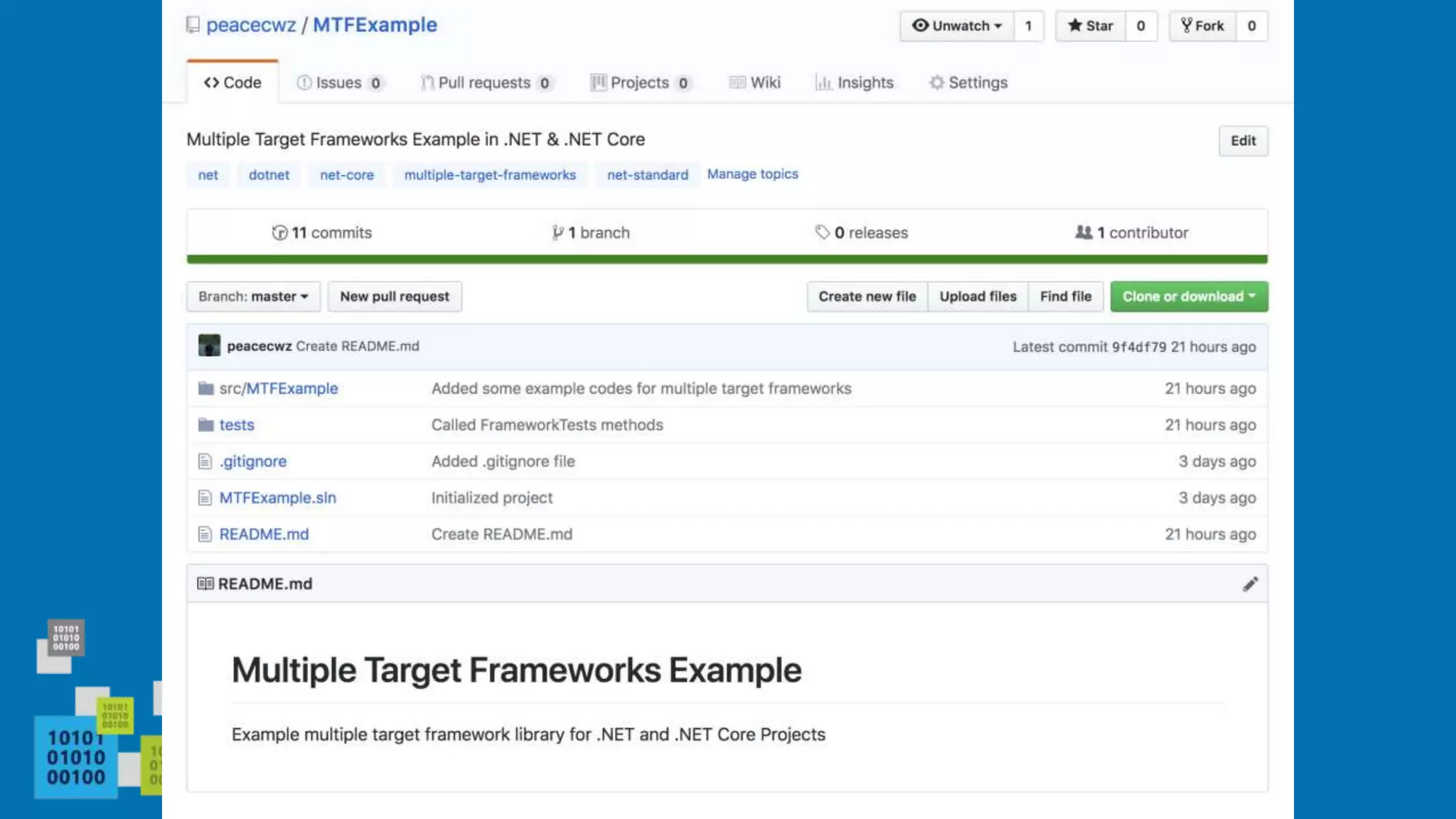Open the Insights tab
Image resolution: width=1456 pixels, height=819 pixels.
[855, 82]
